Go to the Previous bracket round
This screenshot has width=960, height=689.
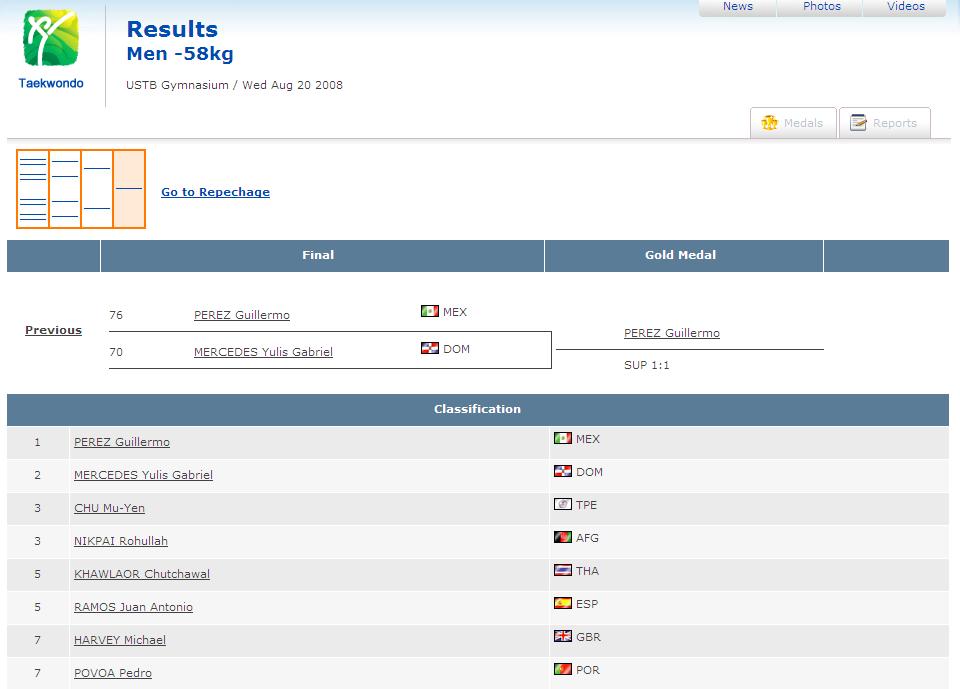click(53, 330)
